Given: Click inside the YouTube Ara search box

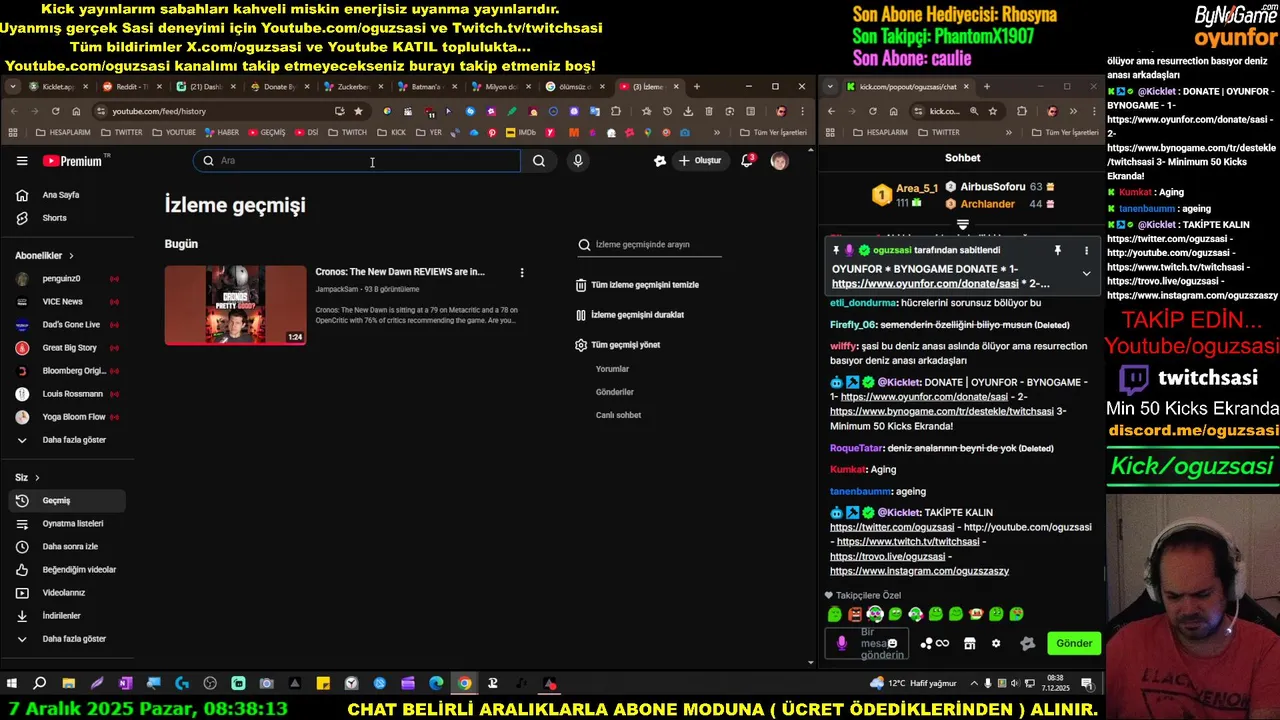Looking at the screenshot, I should click(x=357, y=161).
